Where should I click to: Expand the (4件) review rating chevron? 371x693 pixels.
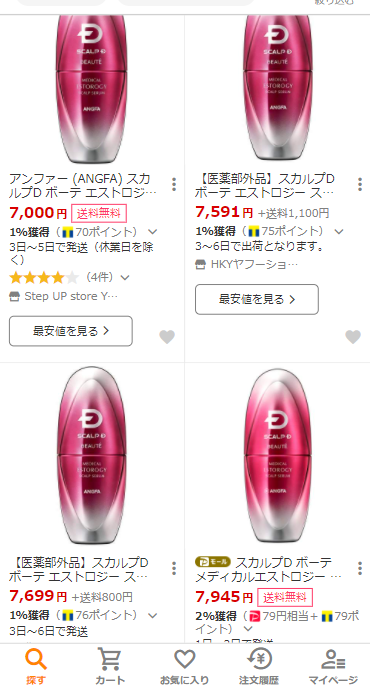125,278
